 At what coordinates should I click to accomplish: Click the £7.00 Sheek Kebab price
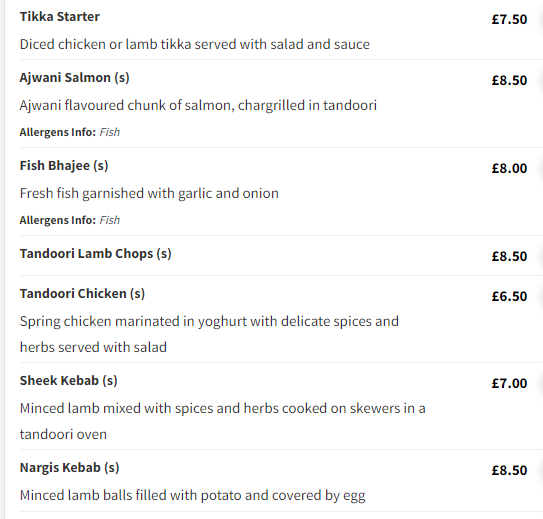click(x=509, y=383)
